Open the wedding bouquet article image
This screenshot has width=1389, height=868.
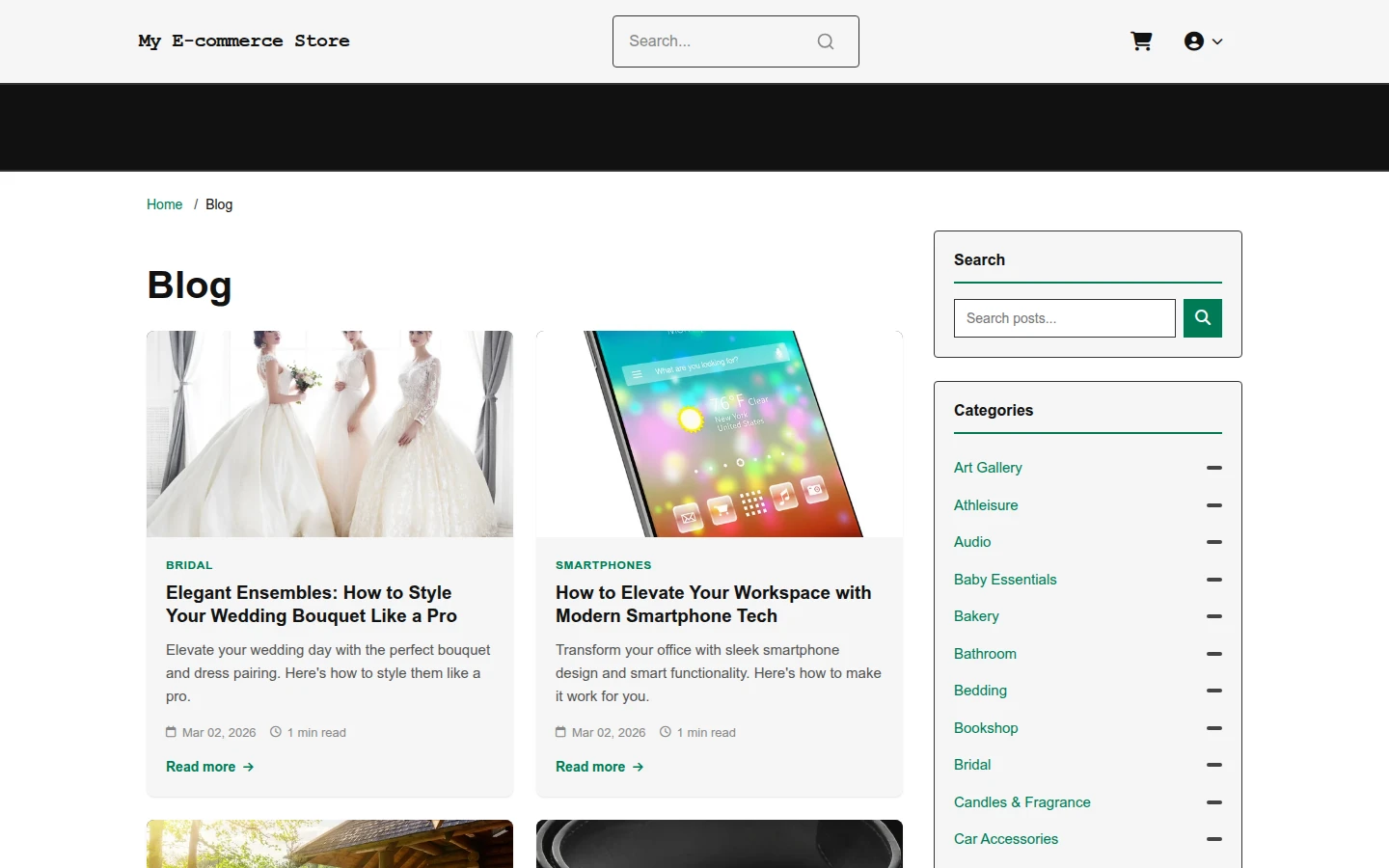(x=330, y=434)
